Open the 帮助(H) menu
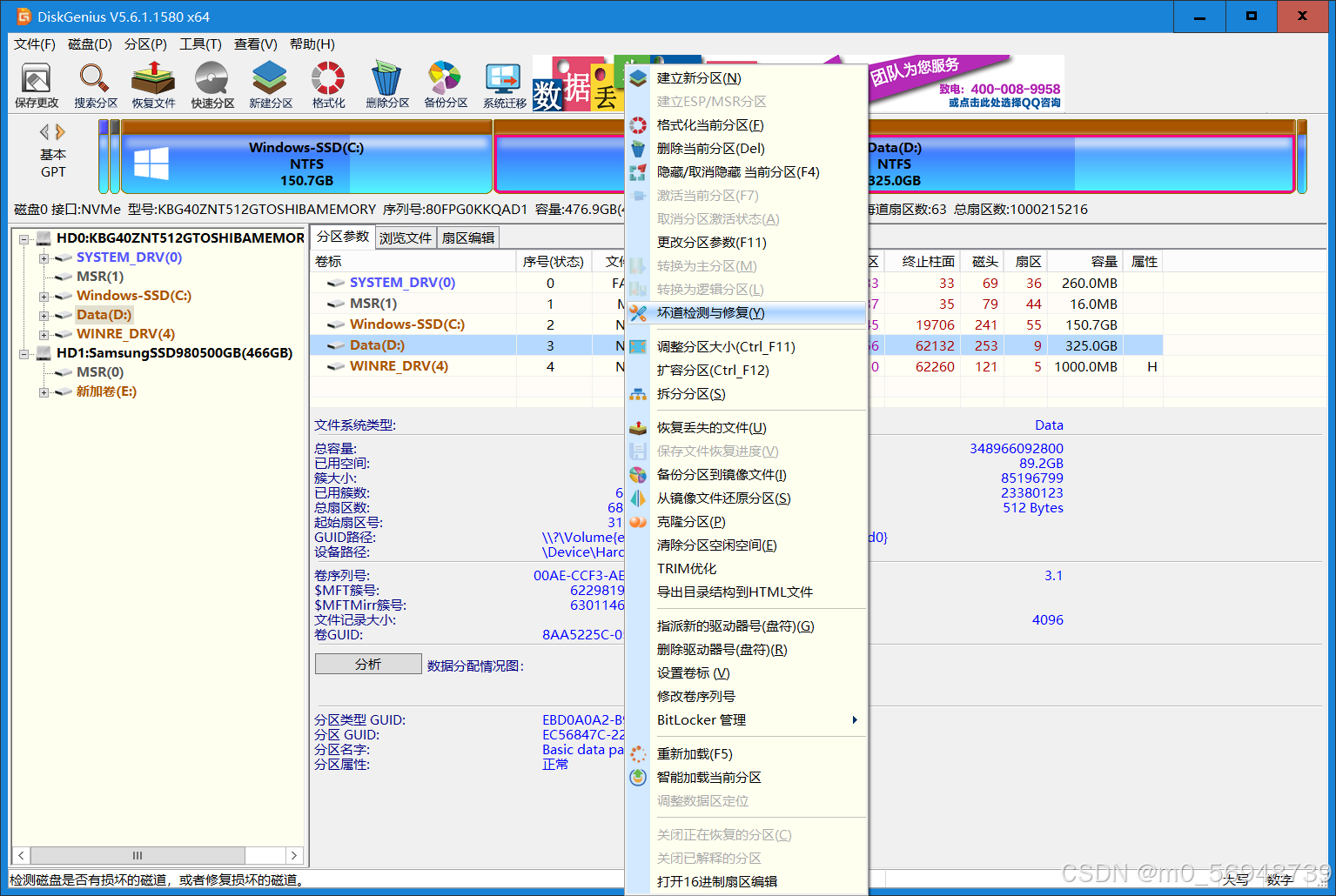The image size is (1336, 896). (312, 44)
